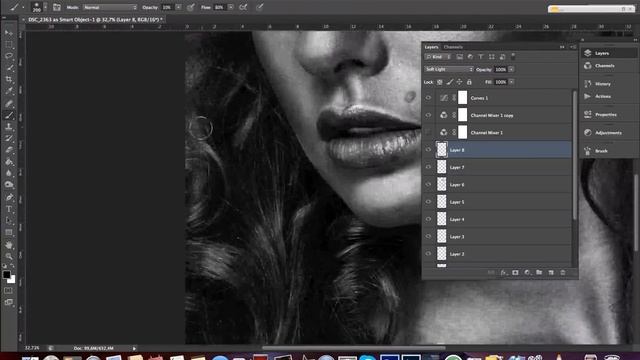Select the Zoom tool
This screenshot has width=640, height=360.
tap(9, 256)
